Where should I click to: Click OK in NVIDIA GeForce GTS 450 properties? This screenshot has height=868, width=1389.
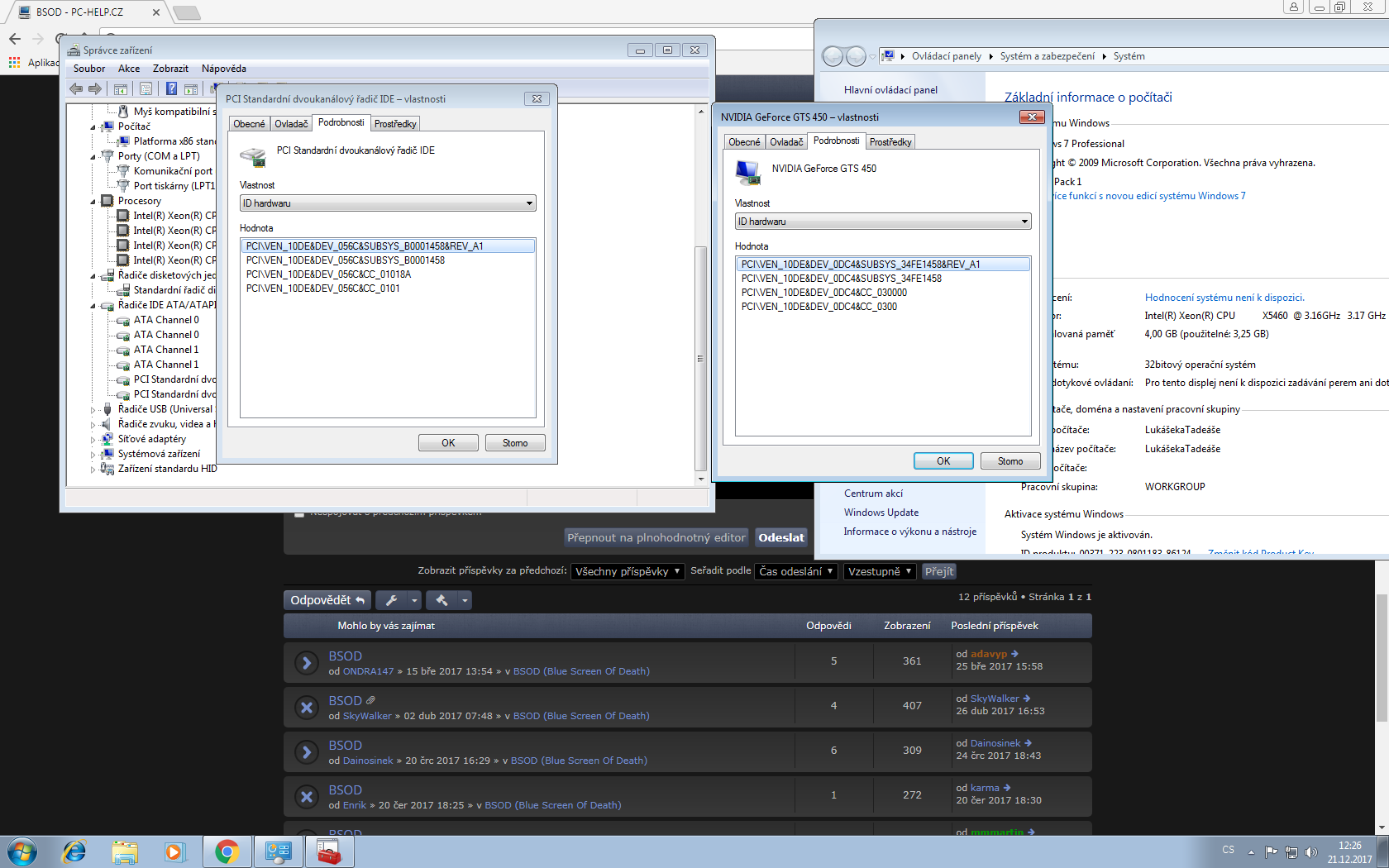[x=943, y=461]
